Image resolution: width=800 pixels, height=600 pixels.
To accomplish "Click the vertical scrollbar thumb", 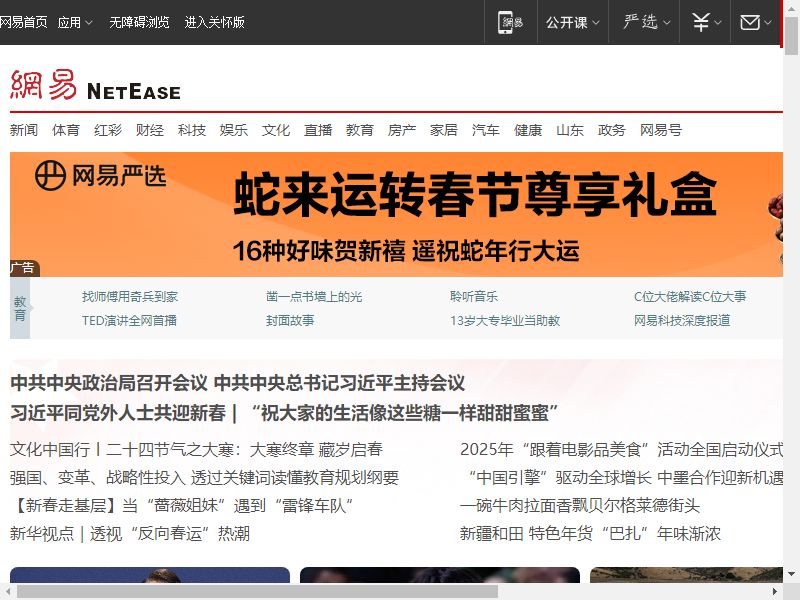I will click(x=791, y=36).
